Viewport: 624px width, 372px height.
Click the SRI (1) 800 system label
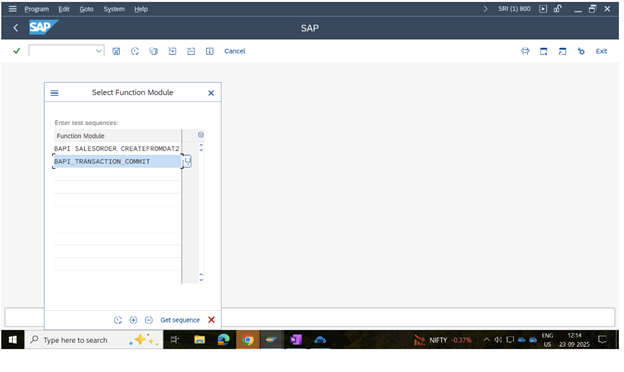pyautogui.click(x=514, y=9)
